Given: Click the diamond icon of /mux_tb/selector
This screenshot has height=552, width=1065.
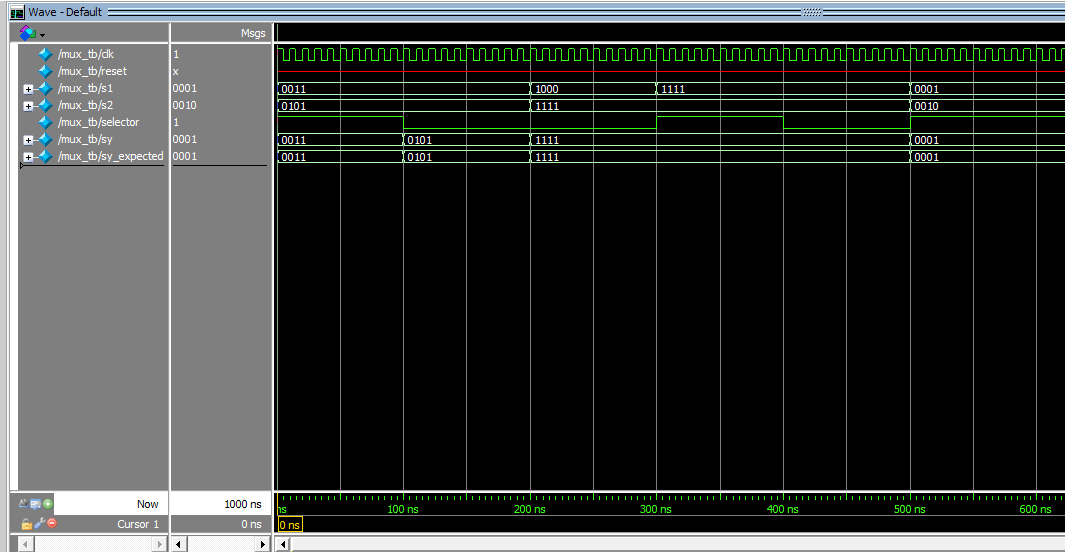Looking at the screenshot, I should [46, 122].
